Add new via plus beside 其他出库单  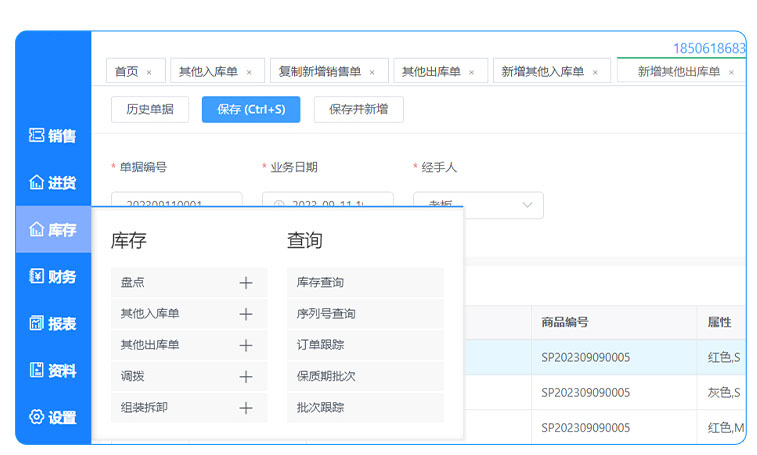coord(246,345)
